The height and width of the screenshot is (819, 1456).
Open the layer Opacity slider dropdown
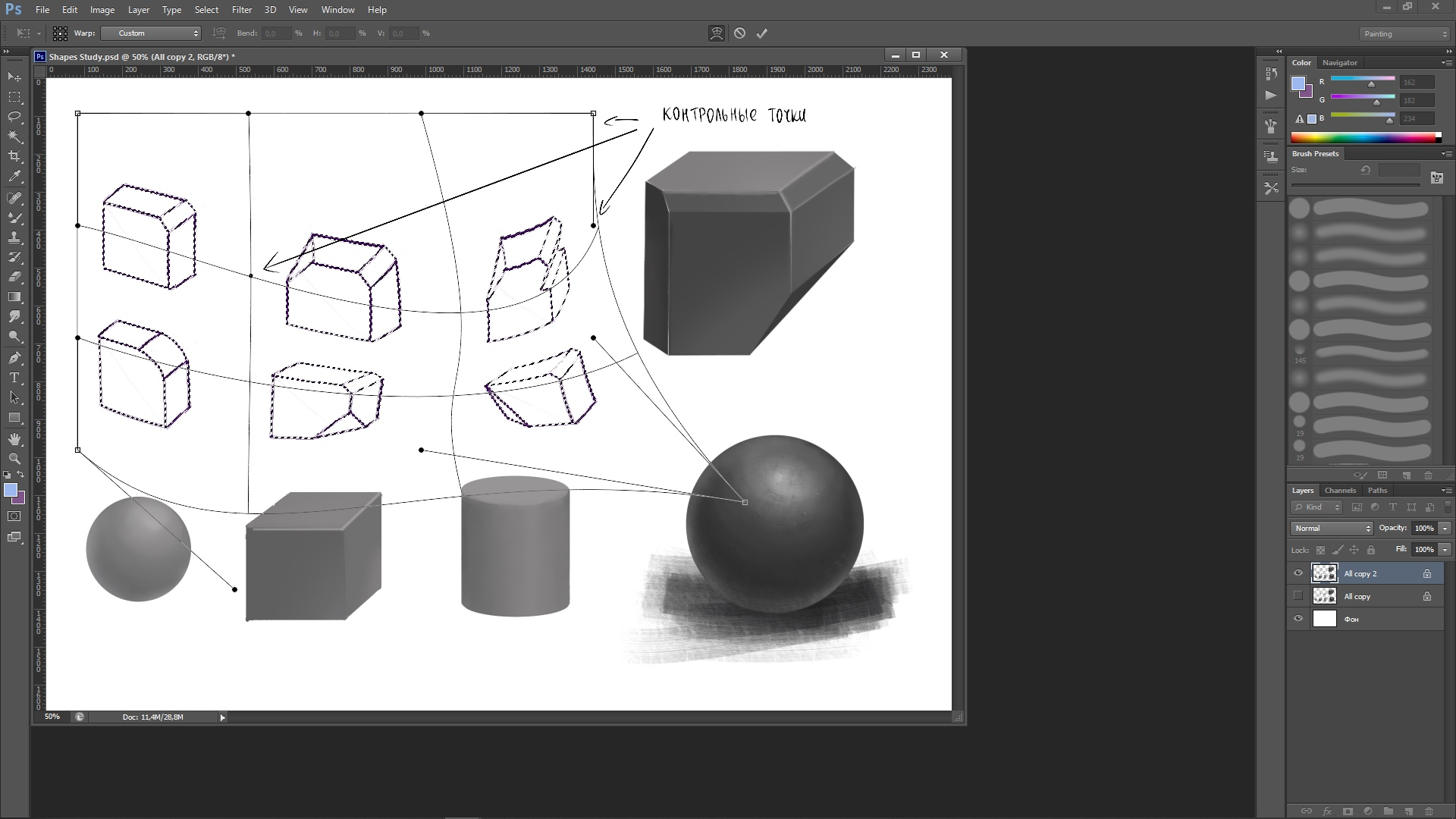click(x=1445, y=529)
